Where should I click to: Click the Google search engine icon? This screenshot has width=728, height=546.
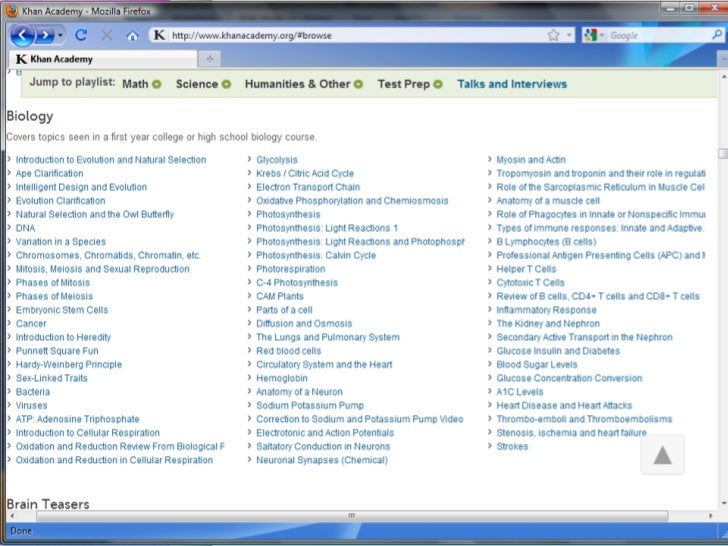point(591,35)
